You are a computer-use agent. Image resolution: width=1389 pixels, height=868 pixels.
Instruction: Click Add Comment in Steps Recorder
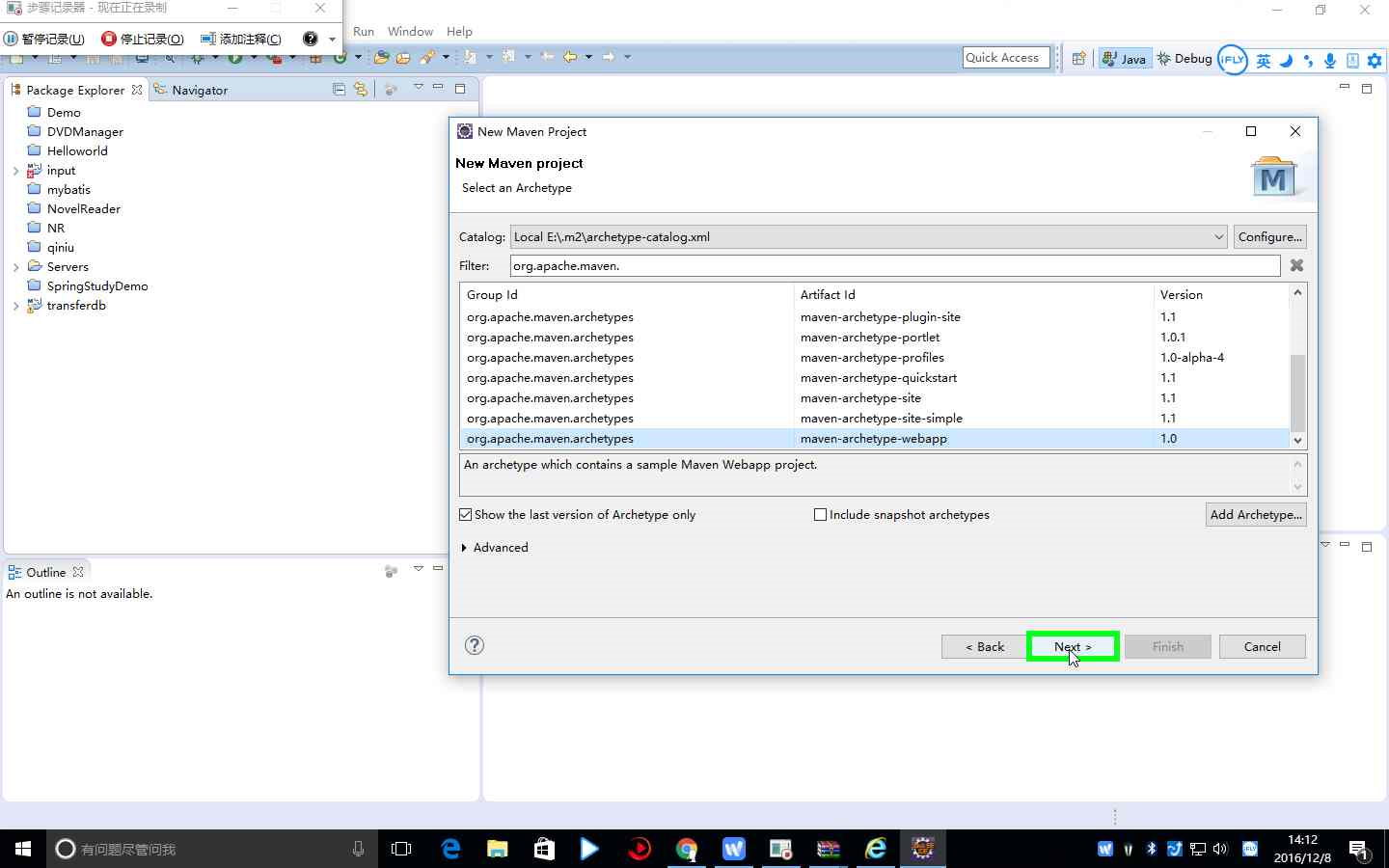pos(241,39)
